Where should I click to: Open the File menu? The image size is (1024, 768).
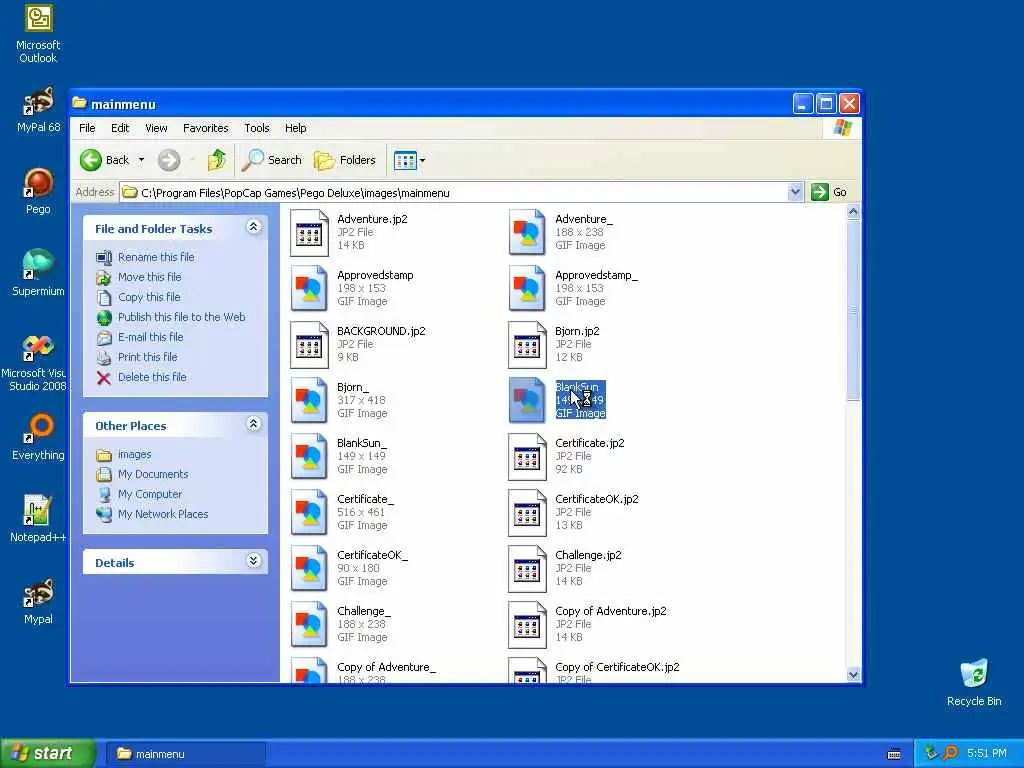click(x=87, y=128)
